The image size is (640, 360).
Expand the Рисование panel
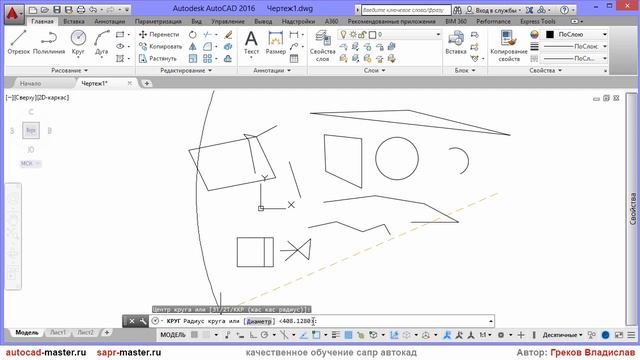pyautogui.click(x=69, y=70)
